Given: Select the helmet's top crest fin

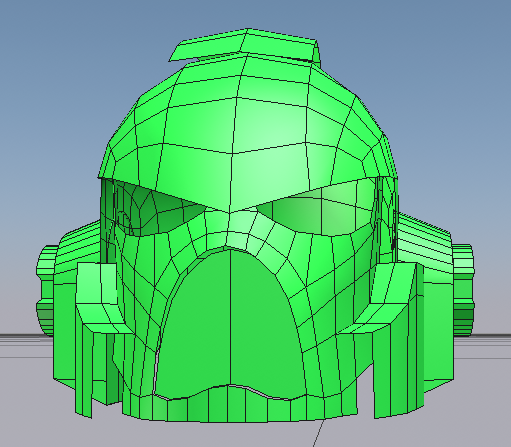Looking at the screenshot, I should click(245, 46).
